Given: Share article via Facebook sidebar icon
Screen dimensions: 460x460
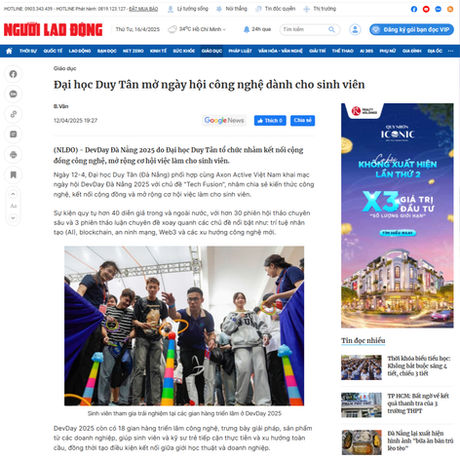Looking at the screenshot, I should [13, 74].
